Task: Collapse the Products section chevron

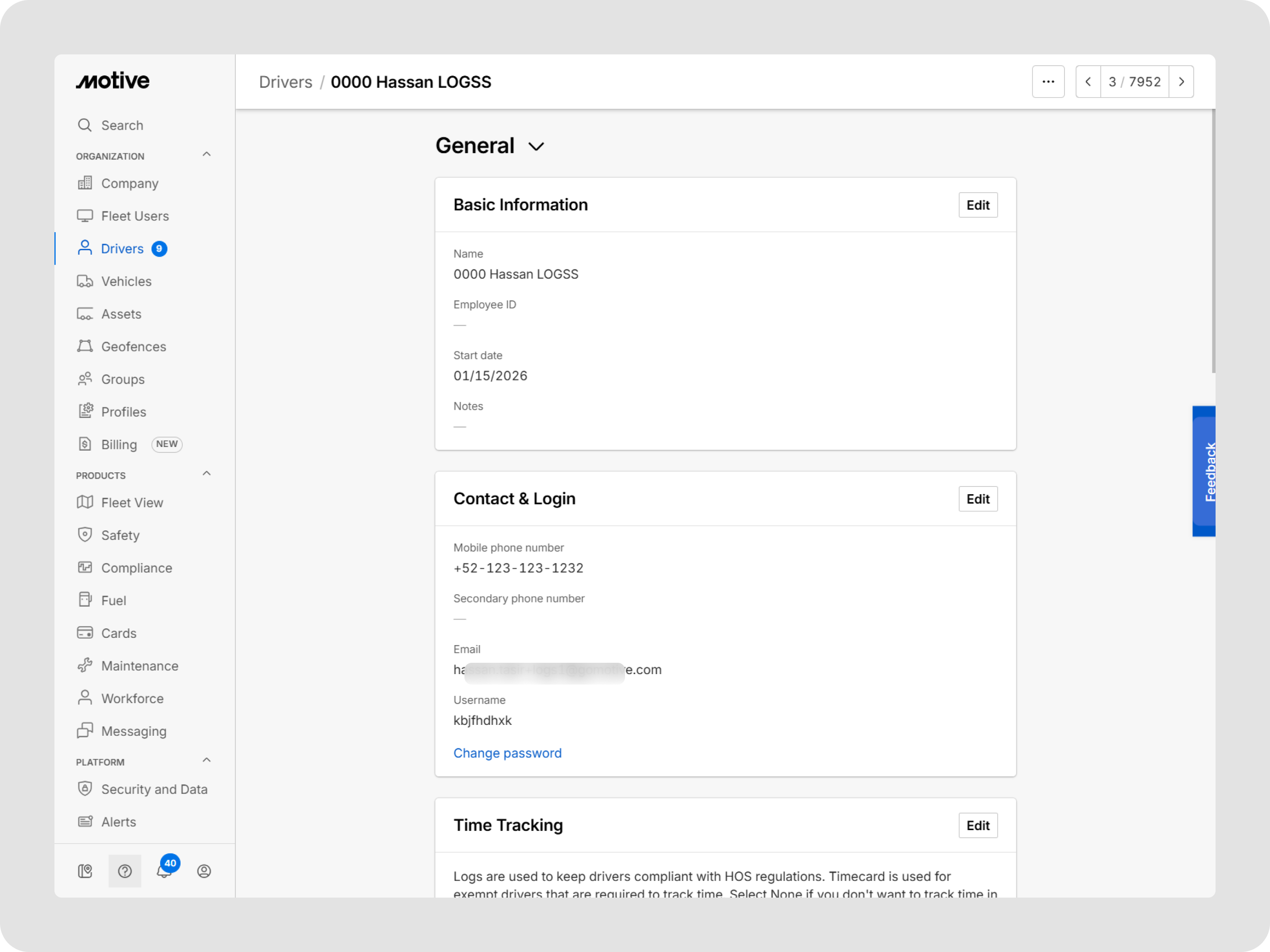Action: [x=207, y=473]
